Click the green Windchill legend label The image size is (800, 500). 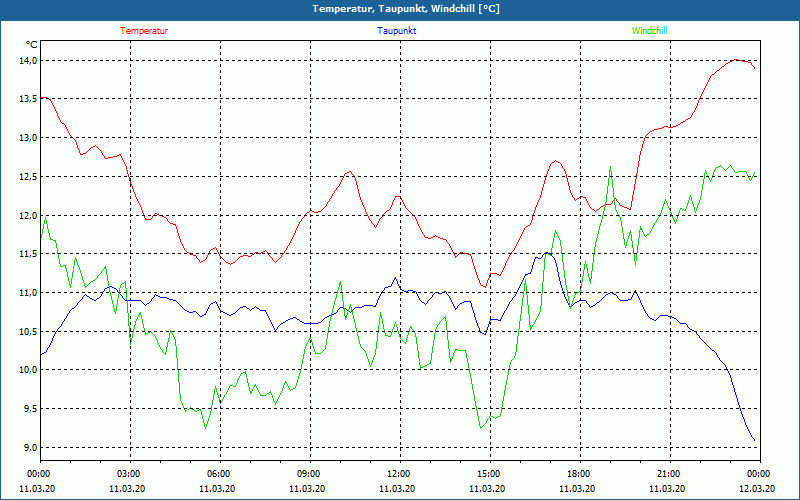click(x=649, y=31)
